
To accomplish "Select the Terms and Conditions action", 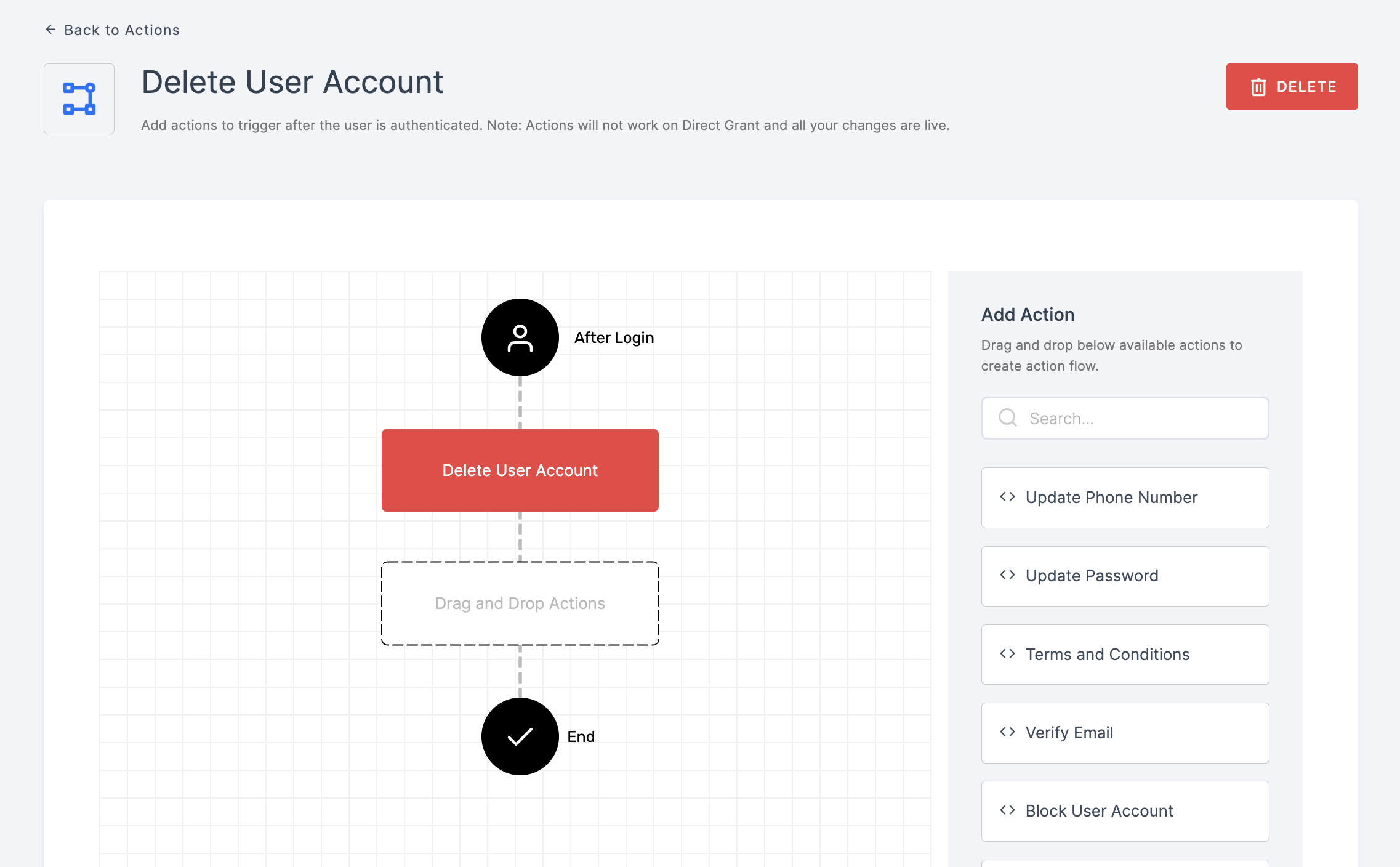I will [x=1124, y=654].
